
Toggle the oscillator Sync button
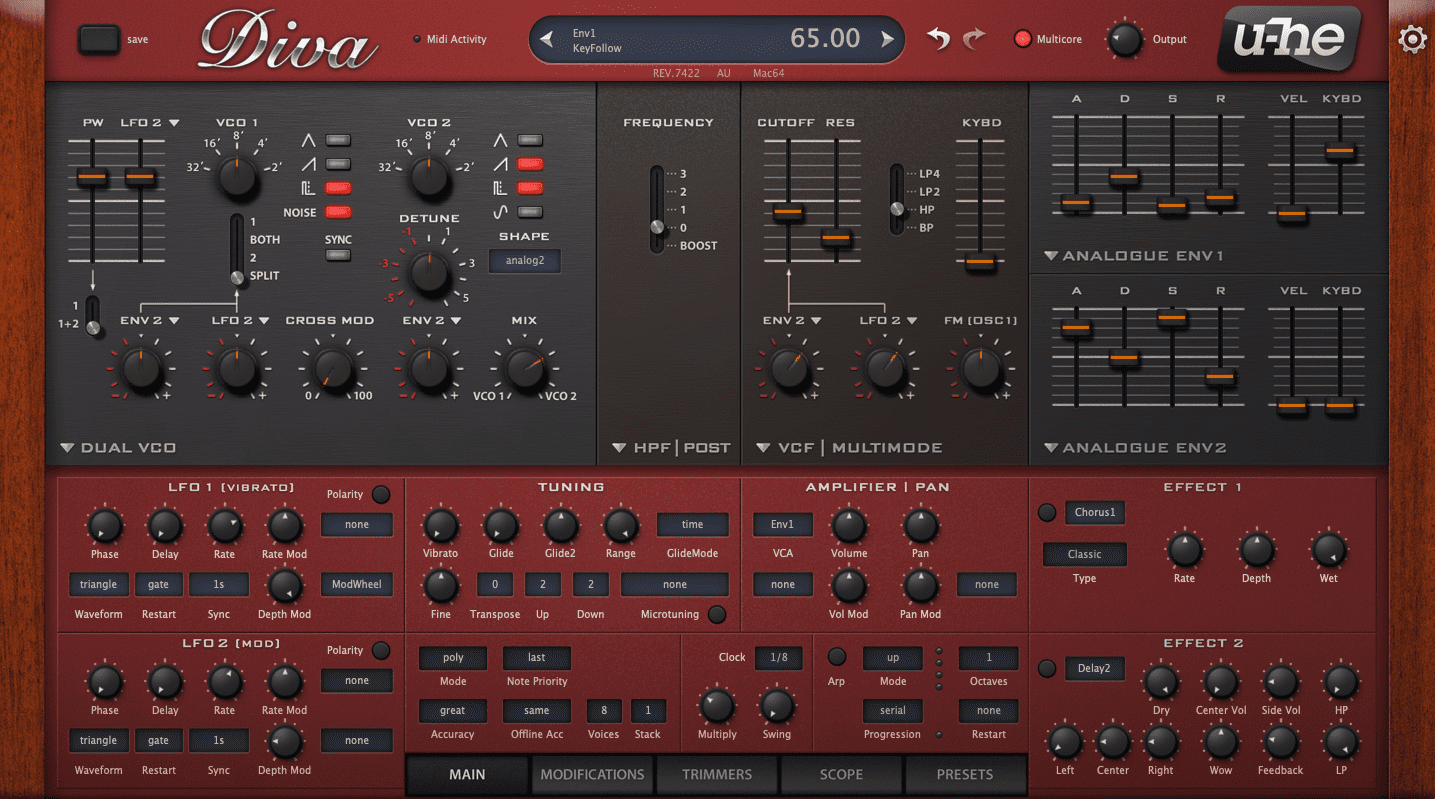point(339,255)
